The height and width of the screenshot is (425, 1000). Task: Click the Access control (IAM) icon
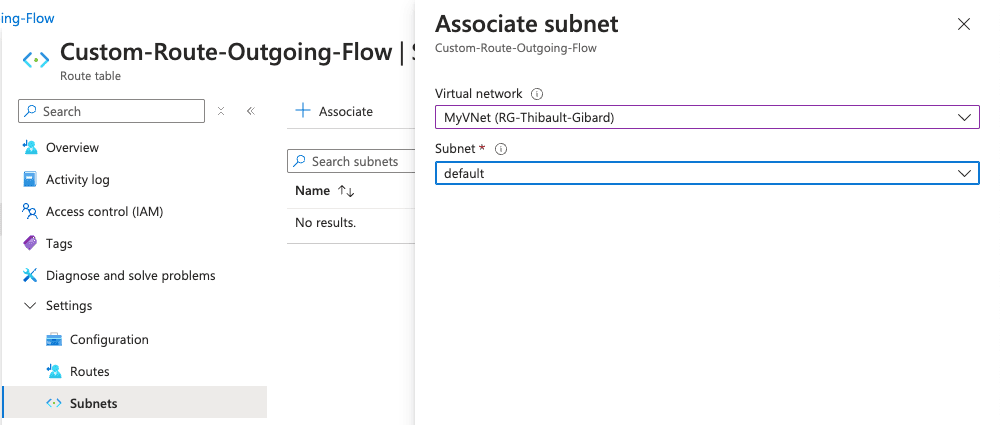(30, 211)
